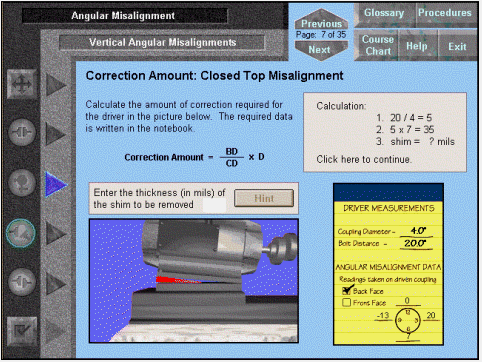Go to the Next page
This screenshot has width=482, height=362.
(x=320, y=50)
